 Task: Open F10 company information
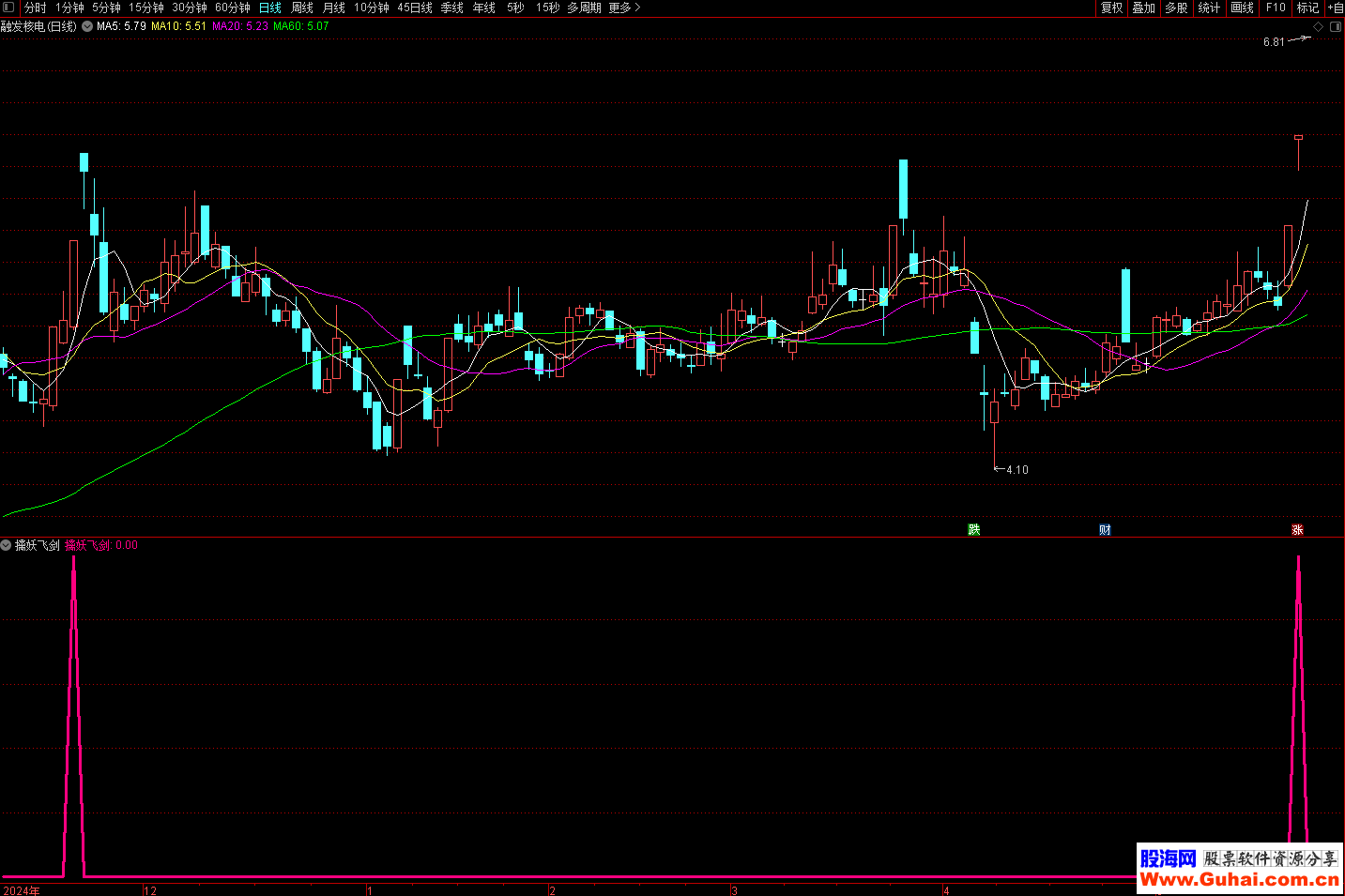pos(1276,8)
